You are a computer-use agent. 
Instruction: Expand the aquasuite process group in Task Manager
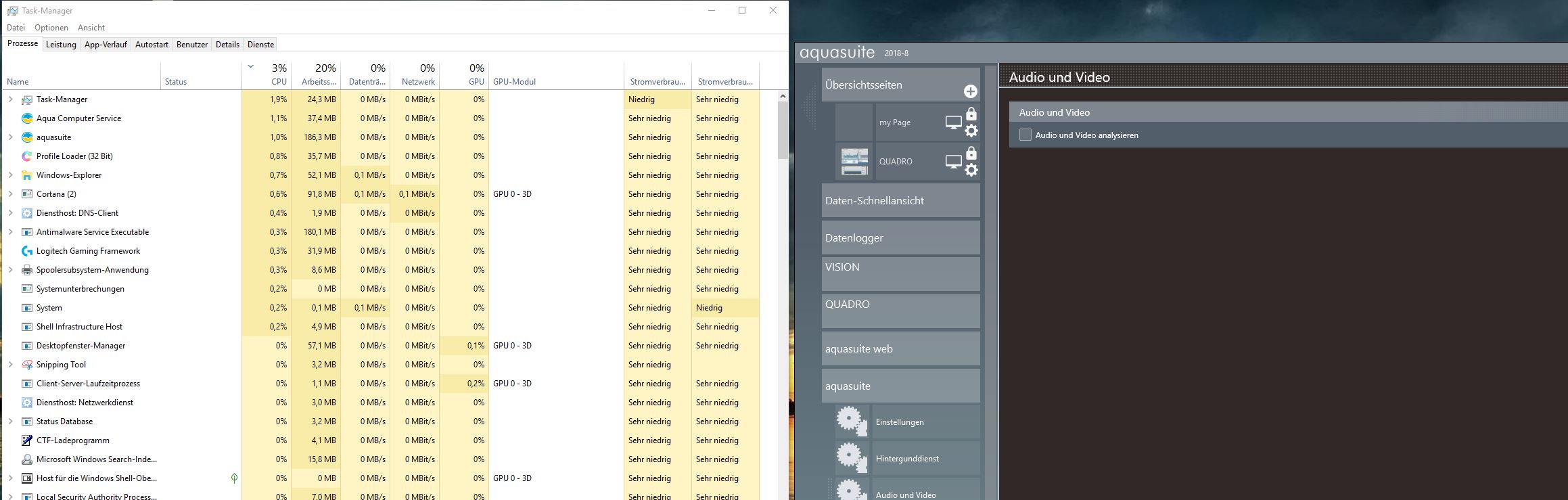click(11, 137)
